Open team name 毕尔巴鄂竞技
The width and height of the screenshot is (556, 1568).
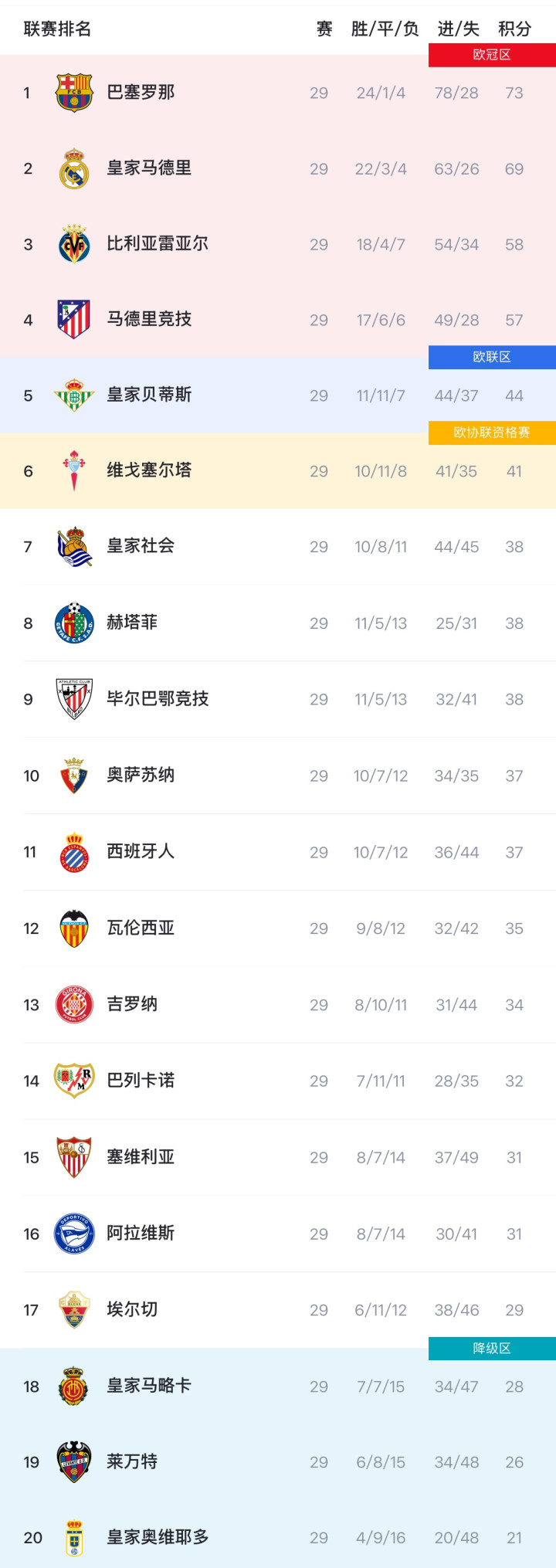(158, 699)
